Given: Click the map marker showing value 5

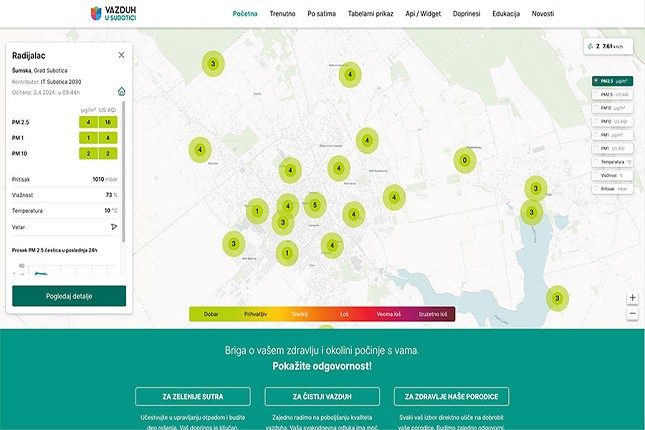Looking at the screenshot, I should point(314,207).
